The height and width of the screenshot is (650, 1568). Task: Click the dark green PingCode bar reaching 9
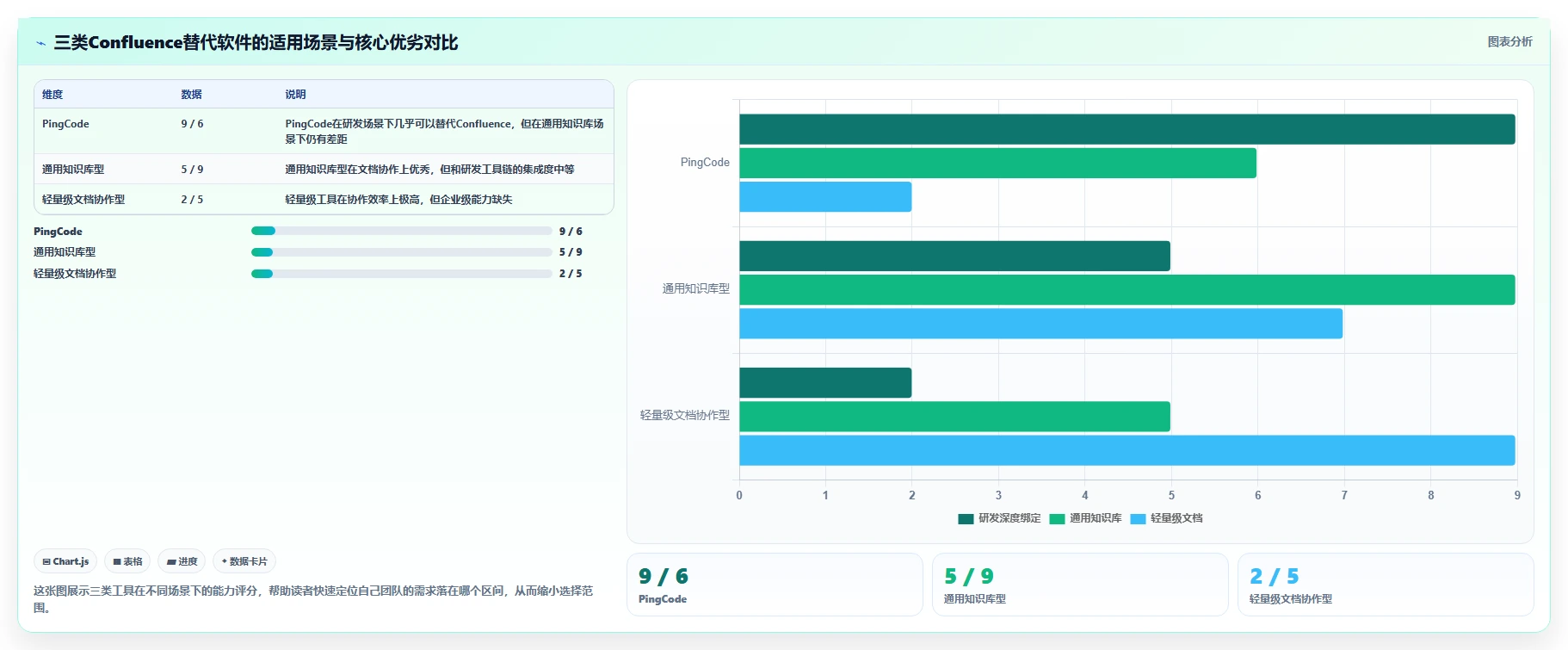pyautogui.click(x=1127, y=129)
